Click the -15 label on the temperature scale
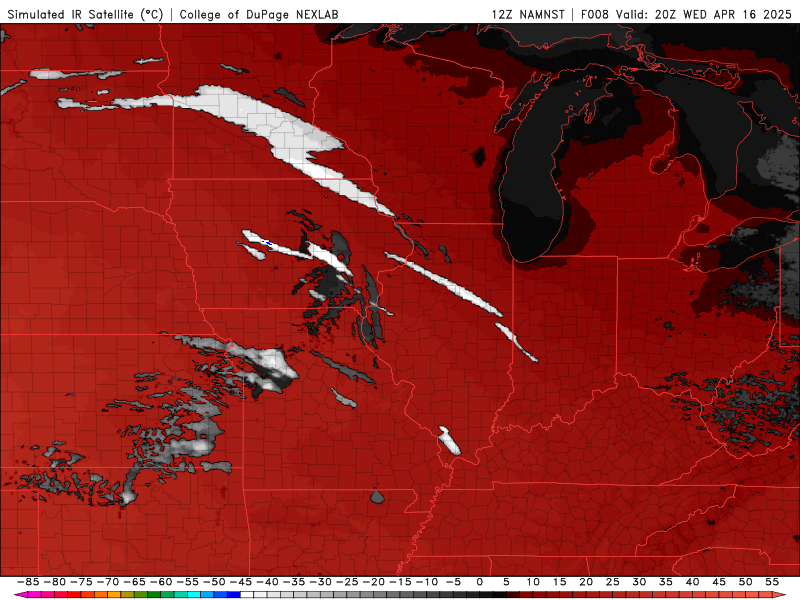The width and height of the screenshot is (800, 600). pyautogui.click(x=399, y=582)
